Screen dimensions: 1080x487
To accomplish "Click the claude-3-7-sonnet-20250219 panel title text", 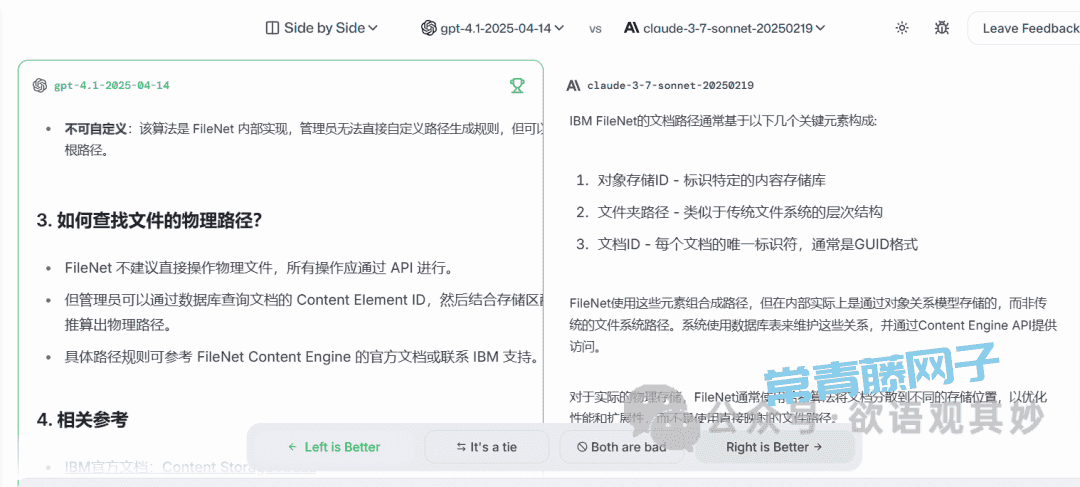I will (670, 85).
